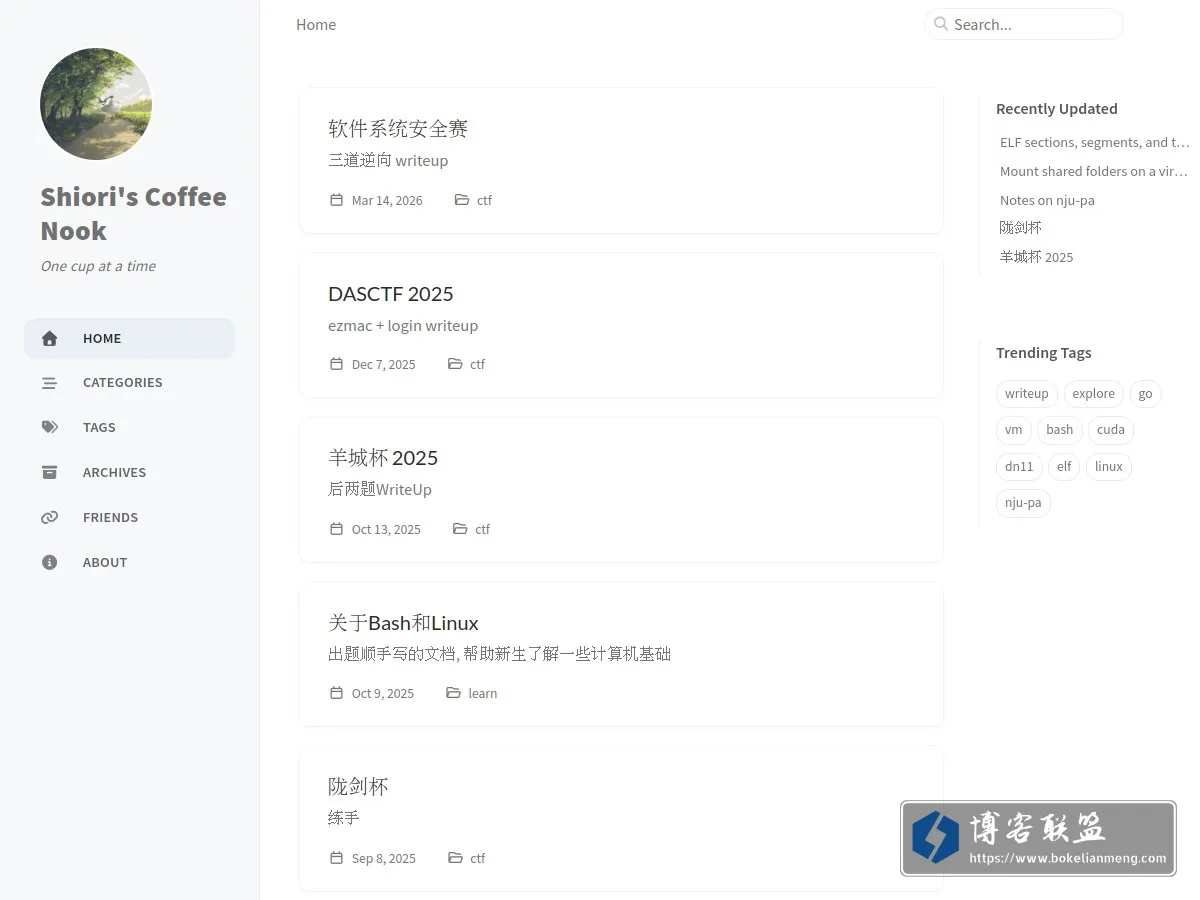Click calendar icon beside Sep 8, 2025

tap(336, 858)
